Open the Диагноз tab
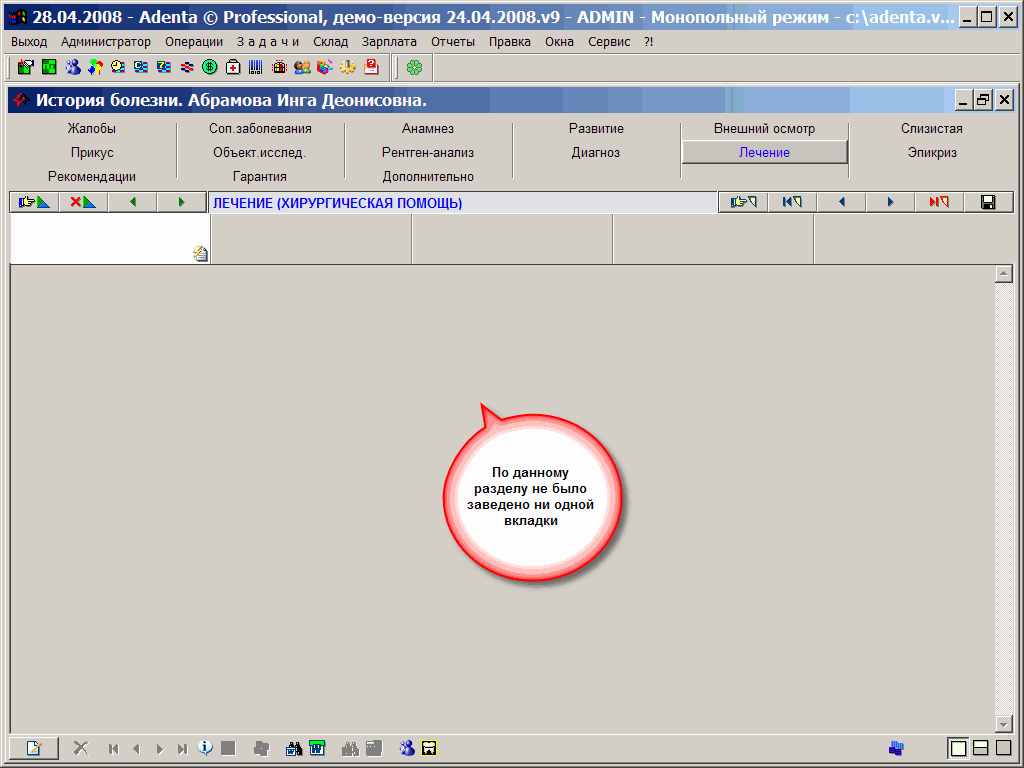The width and height of the screenshot is (1024, 768). coord(596,153)
